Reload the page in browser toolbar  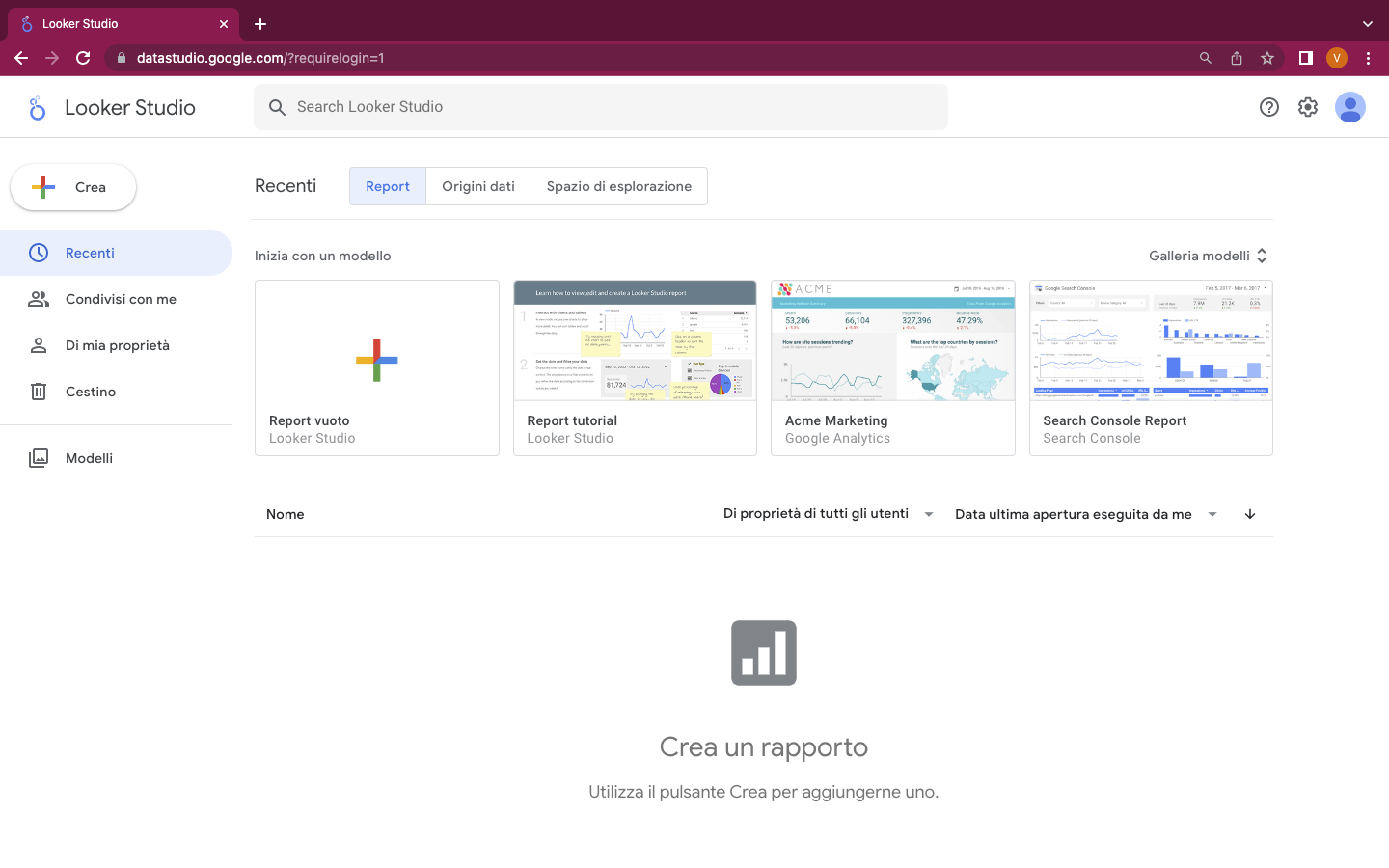(83, 58)
